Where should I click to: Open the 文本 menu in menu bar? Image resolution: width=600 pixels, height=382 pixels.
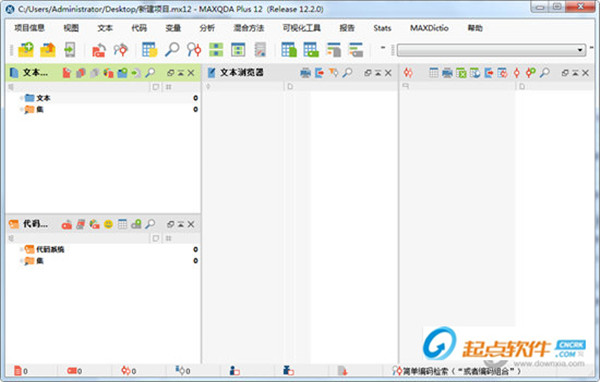pos(105,28)
